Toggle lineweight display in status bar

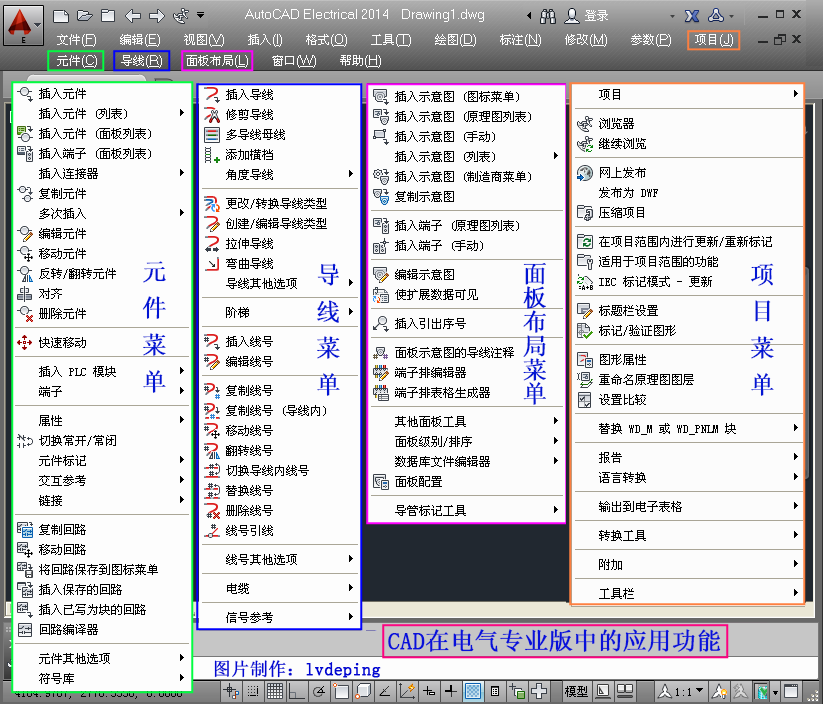point(450,691)
